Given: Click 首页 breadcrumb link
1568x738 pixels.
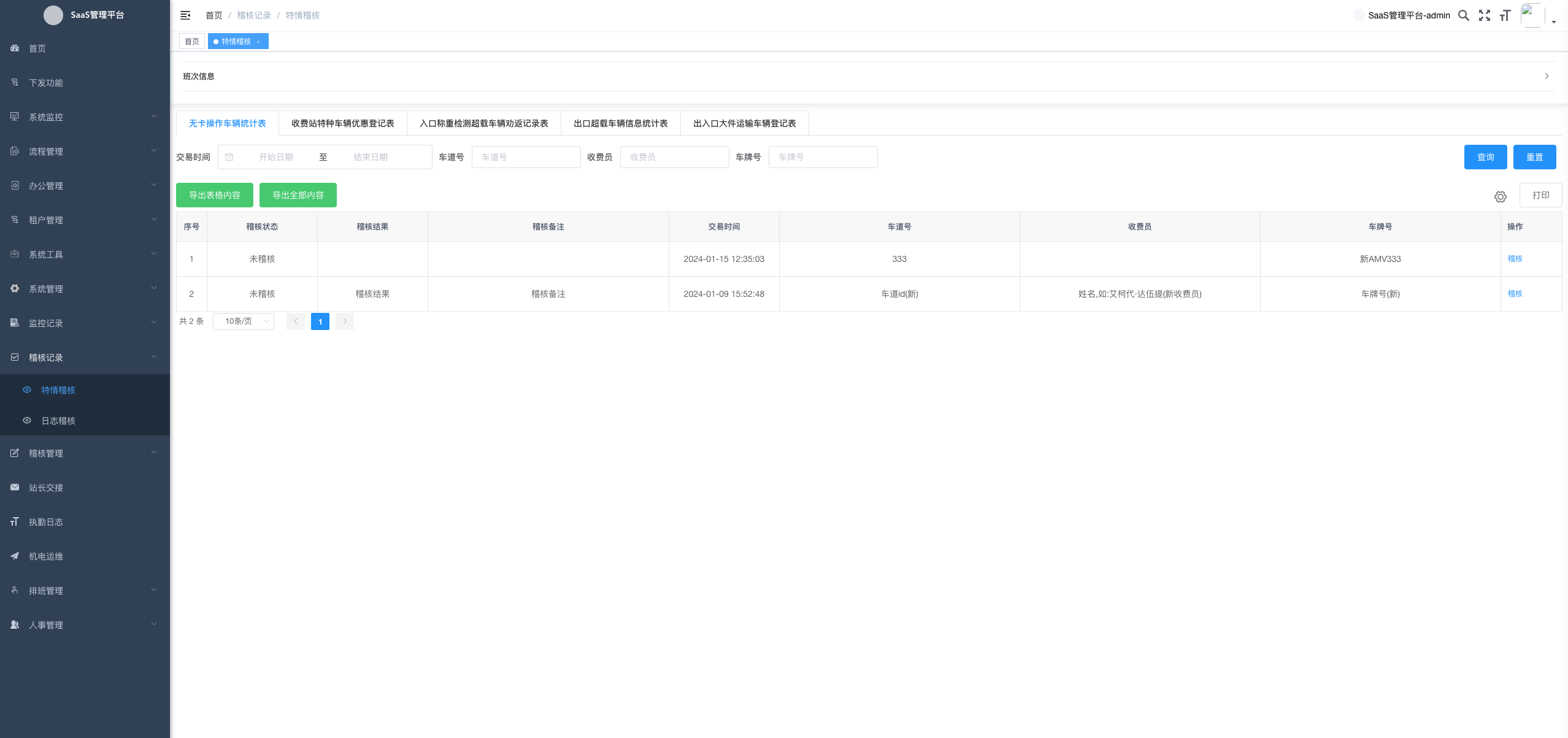Looking at the screenshot, I should pos(214,15).
